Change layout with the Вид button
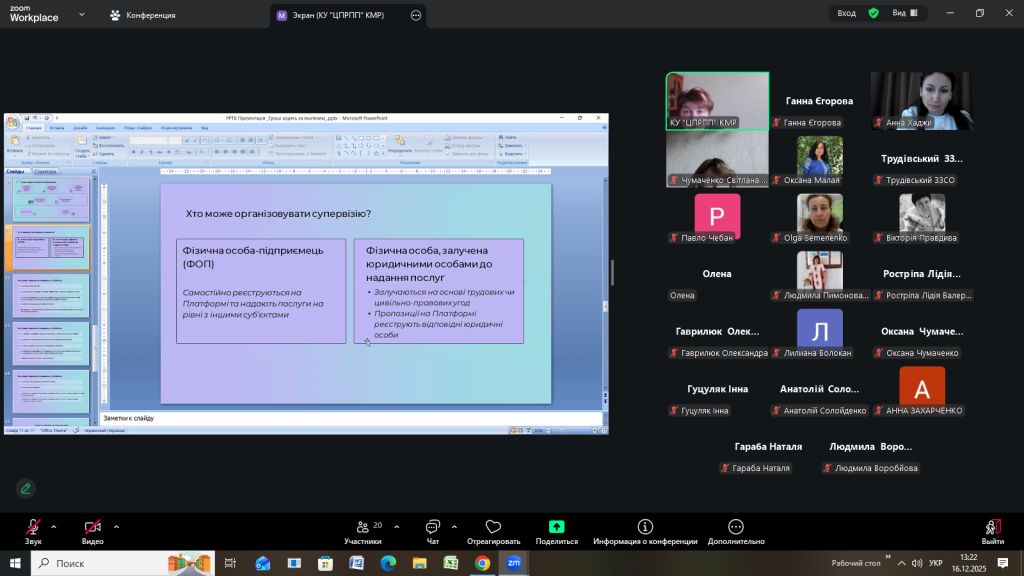Image resolution: width=1024 pixels, height=576 pixels. click(904, 13)
